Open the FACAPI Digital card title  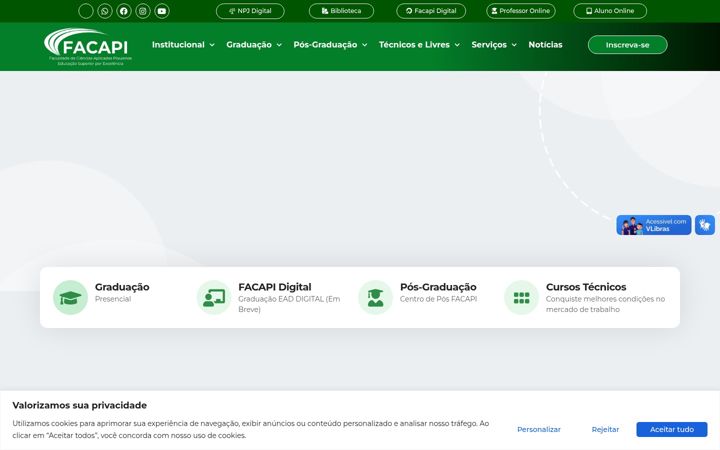275,287
